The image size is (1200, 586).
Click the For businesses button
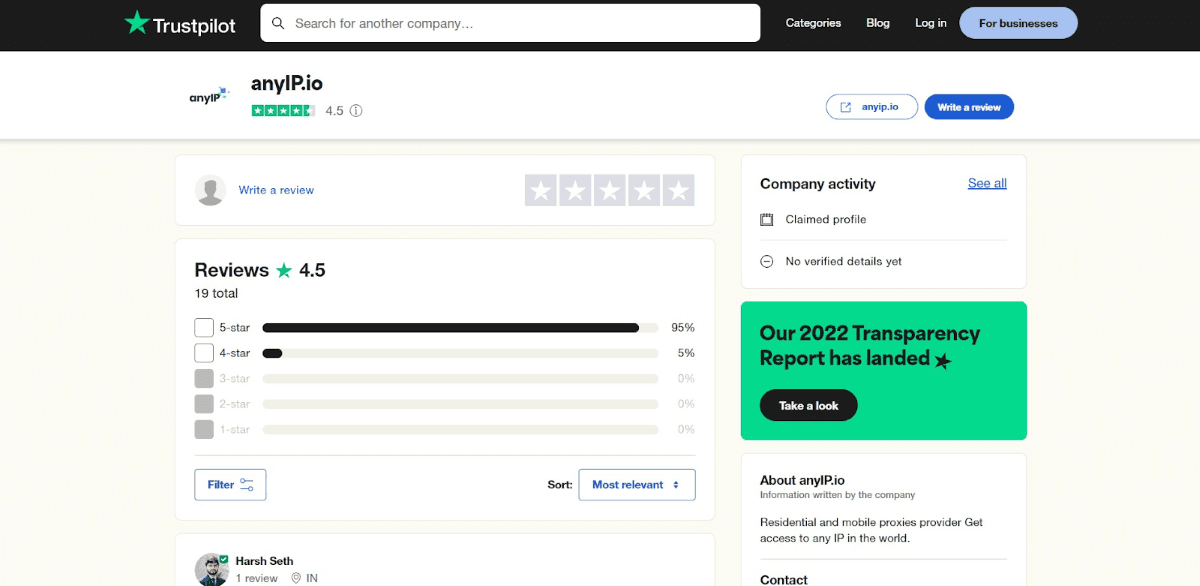(x=1018, y=23)
